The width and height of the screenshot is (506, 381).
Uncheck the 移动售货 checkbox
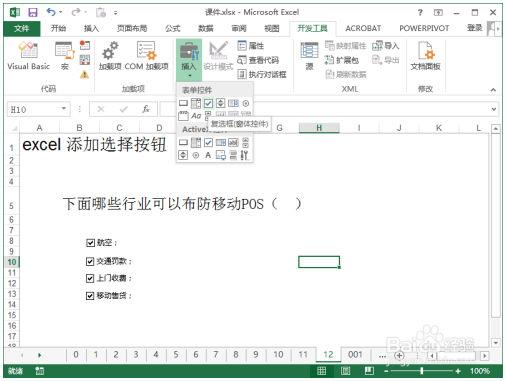tap(90, 296)
